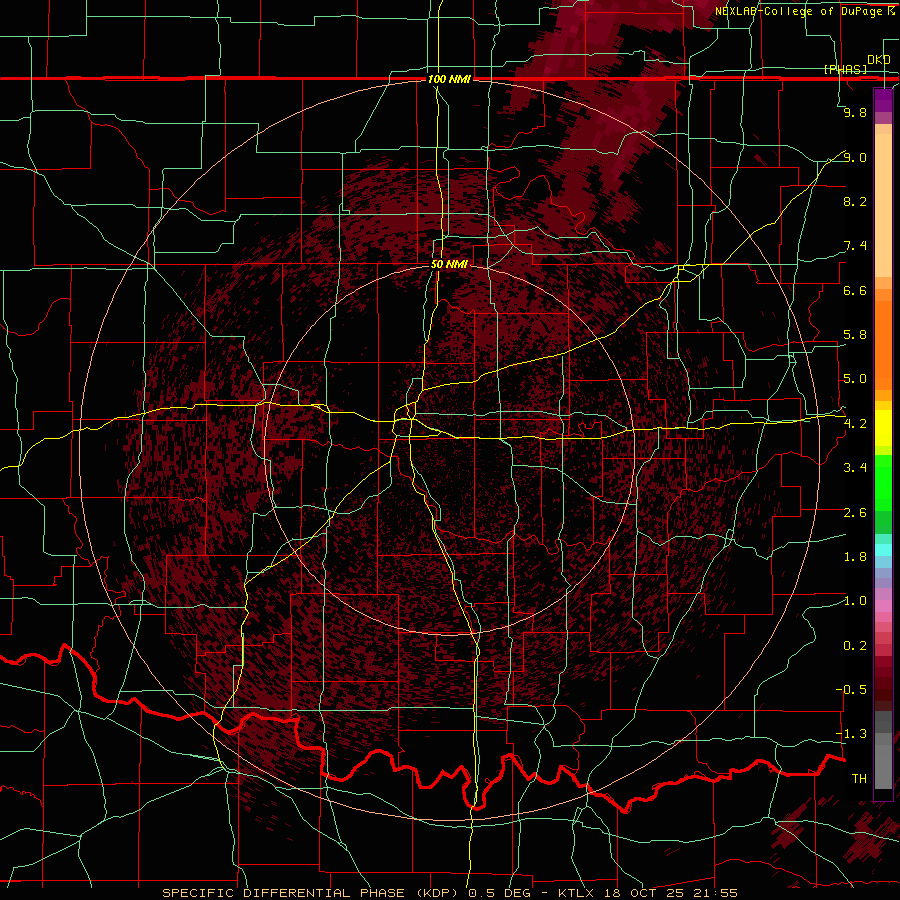Click the 3.4 value on the scale

[x=855, y=468]
